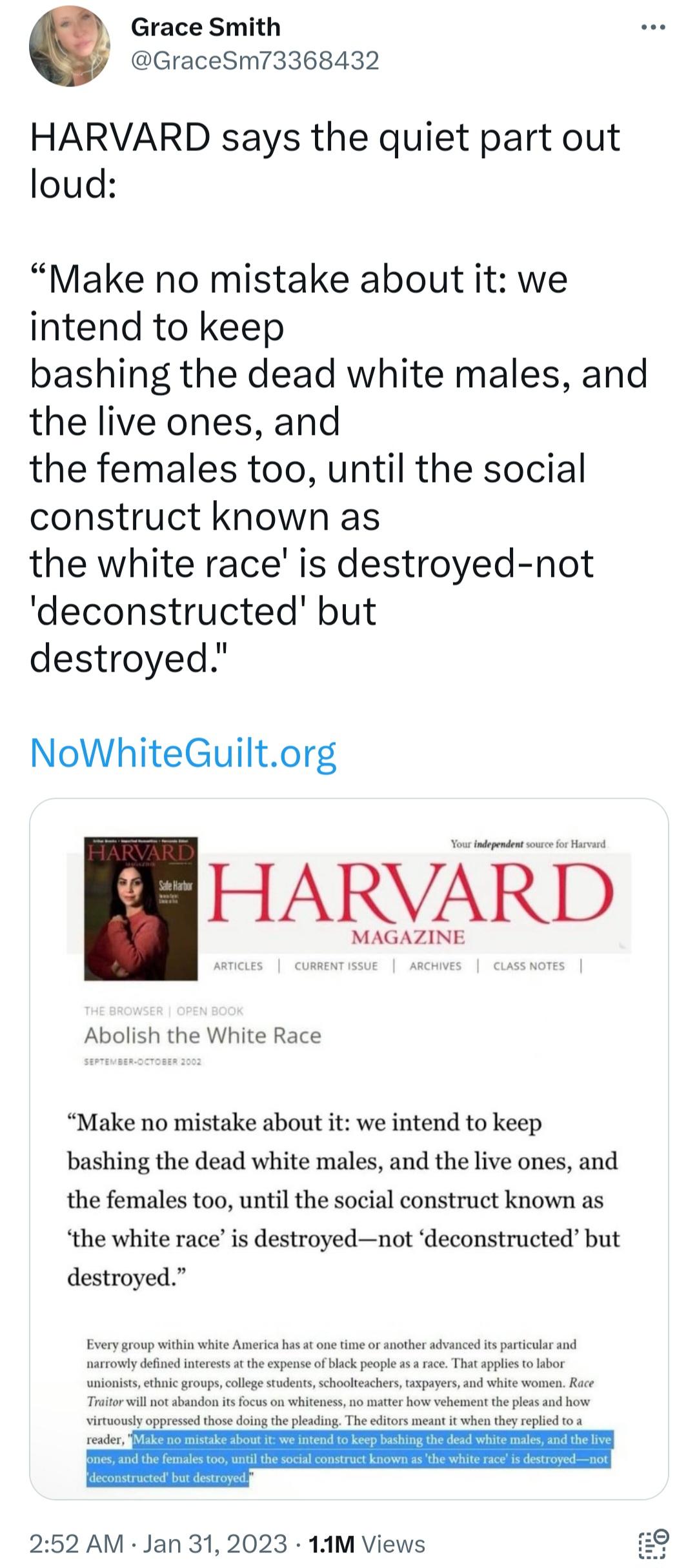The width and height of the screenshot is (697, 1568).
Task: Open the @GraceSm73368432 handle
Action: click(x=255, y=61)
